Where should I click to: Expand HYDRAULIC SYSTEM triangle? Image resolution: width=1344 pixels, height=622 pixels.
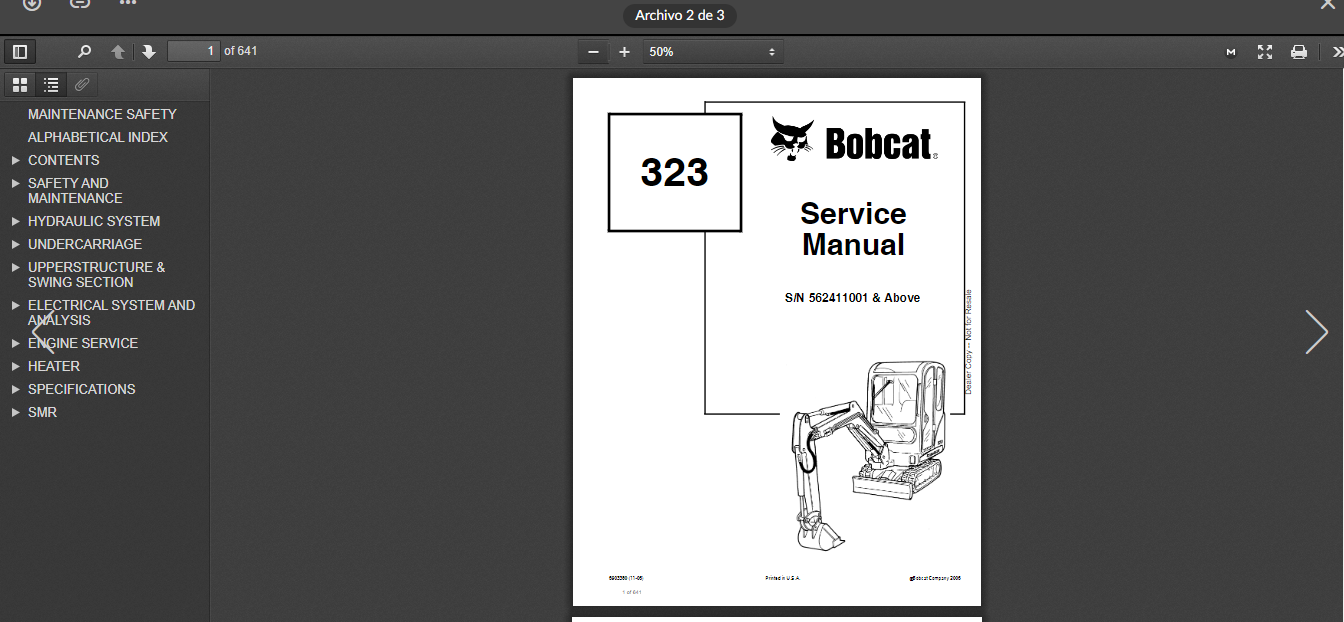tap(15, 221)
